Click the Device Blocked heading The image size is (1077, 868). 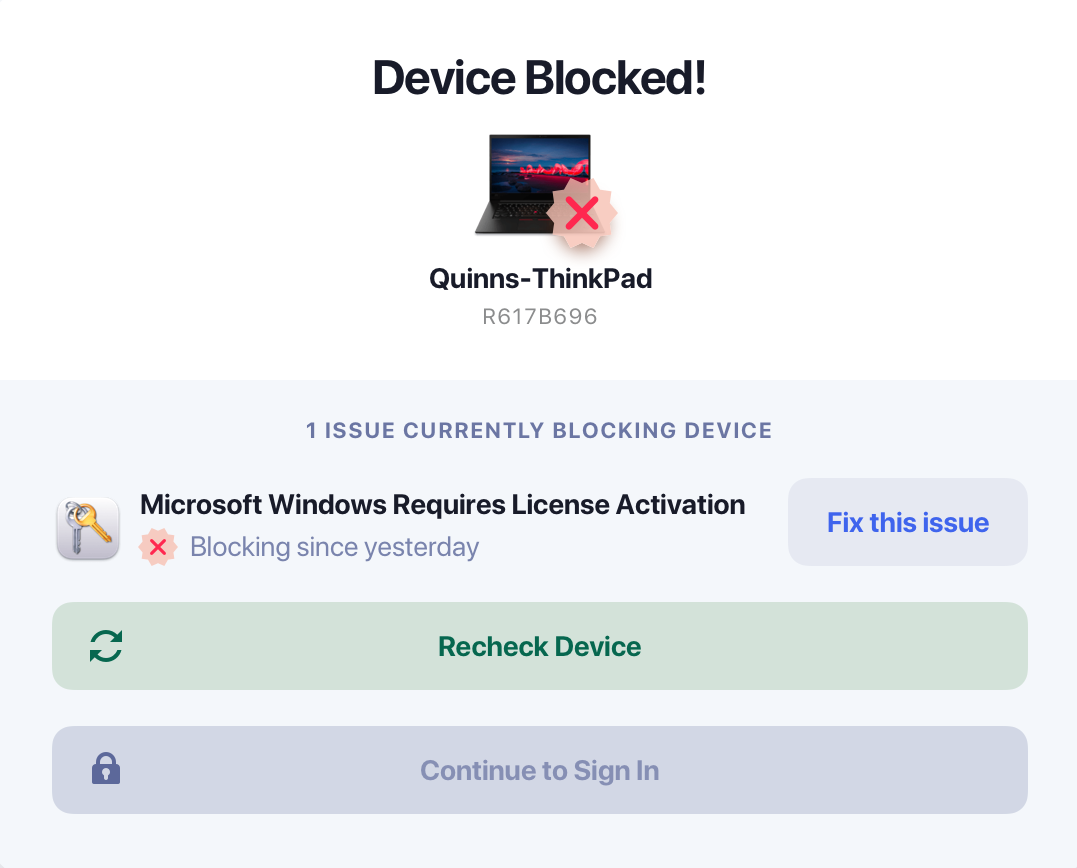[x=539, y=76]
